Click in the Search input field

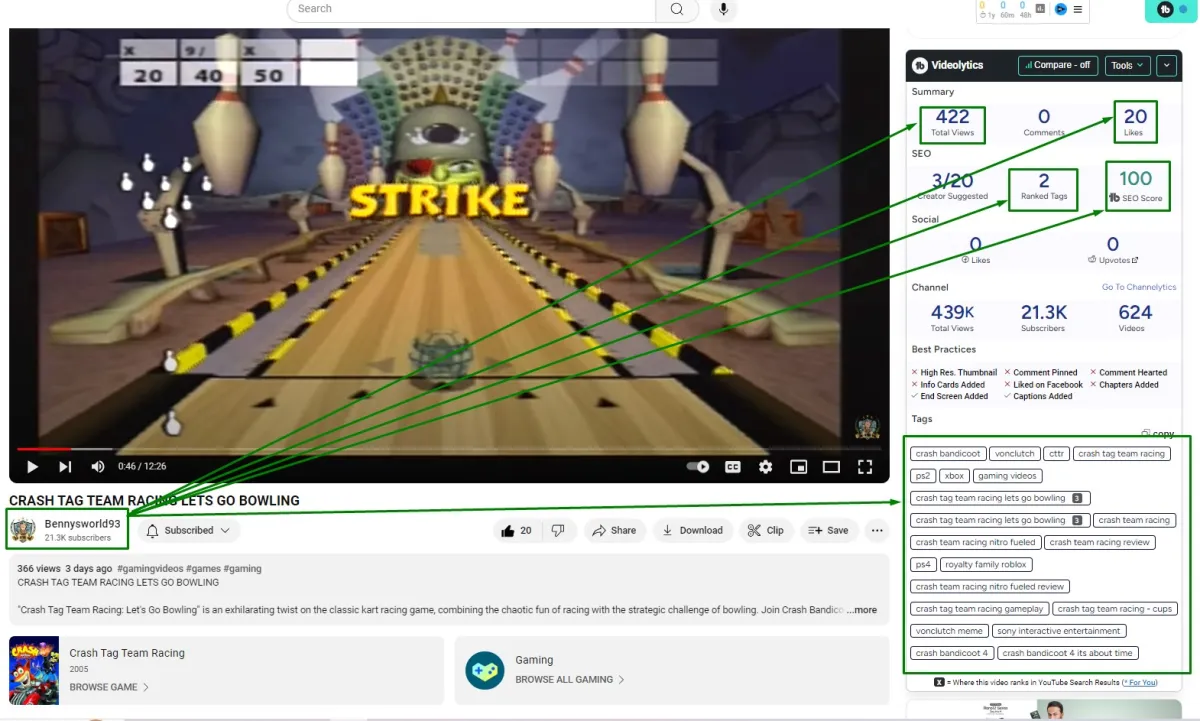[x=471, y=9]
